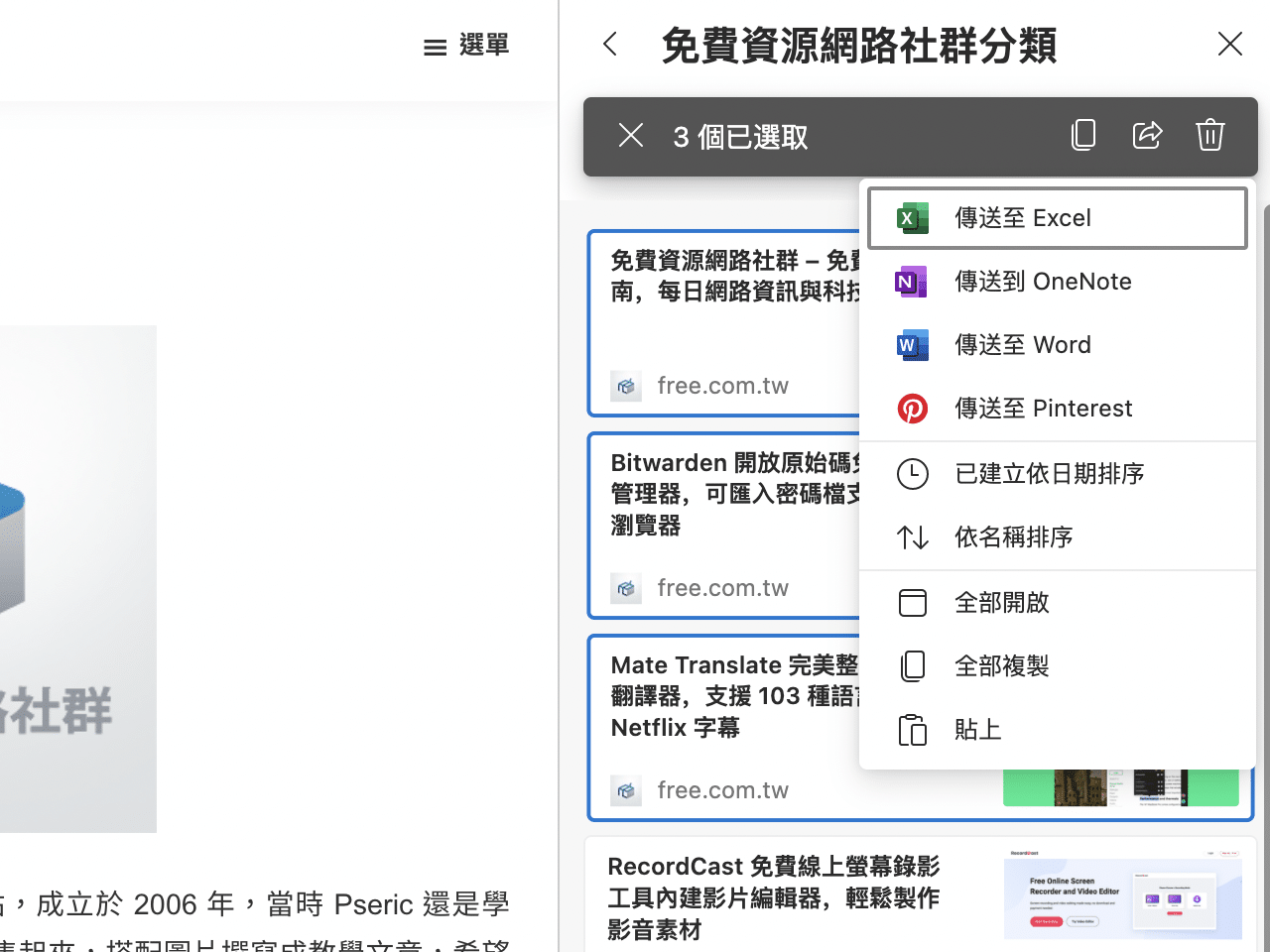
Task: Click the up-down arrows sort icon
Action: [913, 537]
